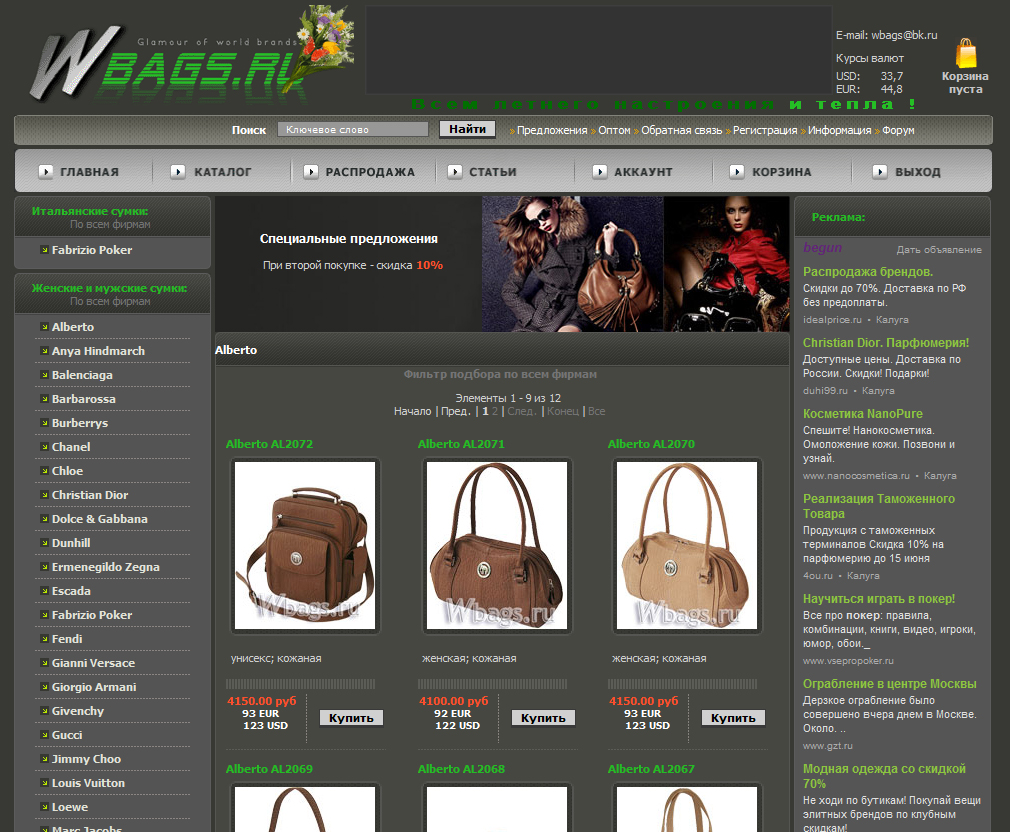Image resolution: width=1010 pixels, height=832 pixels.
Task: Click the bullet icon next to Fendi
Action: [x=44, y=638]
